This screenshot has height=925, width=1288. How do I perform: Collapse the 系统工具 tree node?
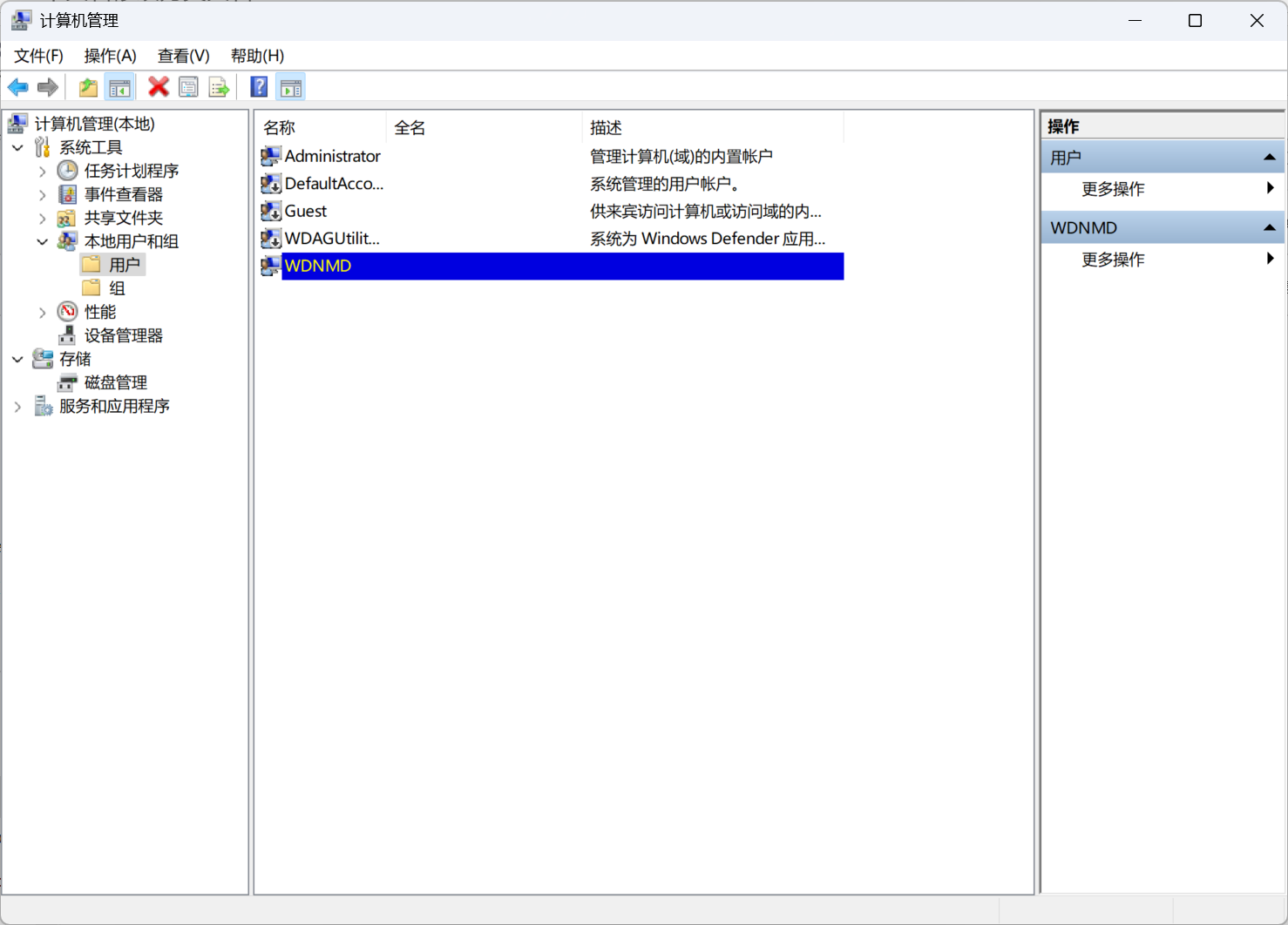(x=17, y=147)
